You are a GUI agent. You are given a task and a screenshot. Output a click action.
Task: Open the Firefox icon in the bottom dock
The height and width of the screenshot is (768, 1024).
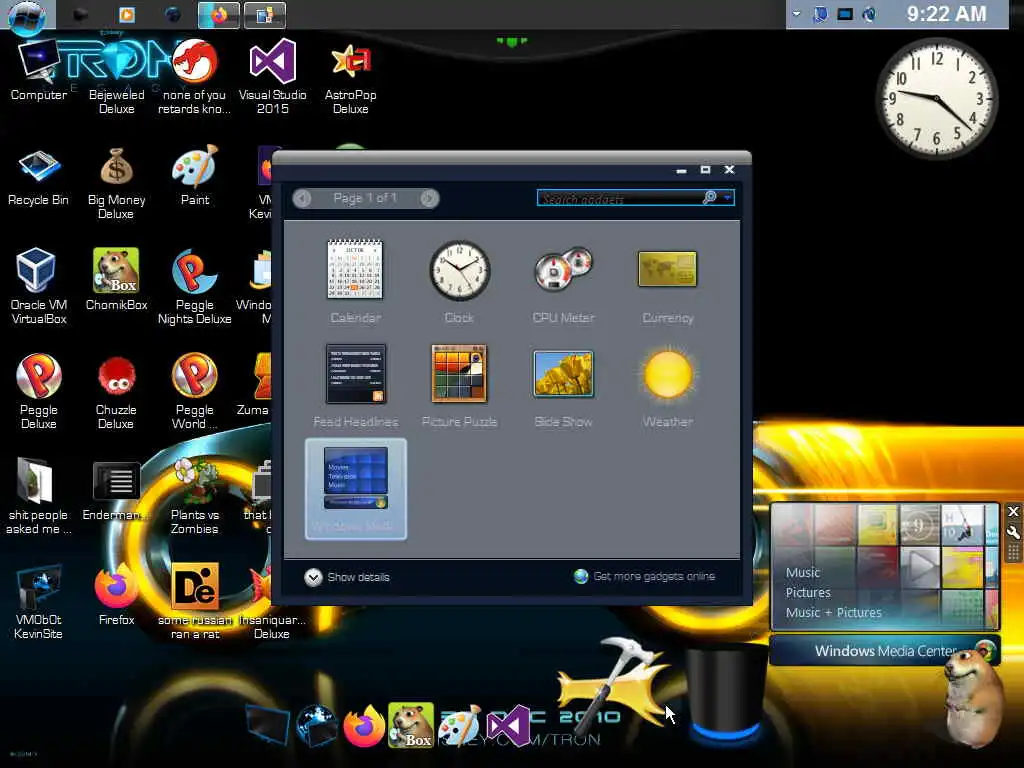(363, 726)
